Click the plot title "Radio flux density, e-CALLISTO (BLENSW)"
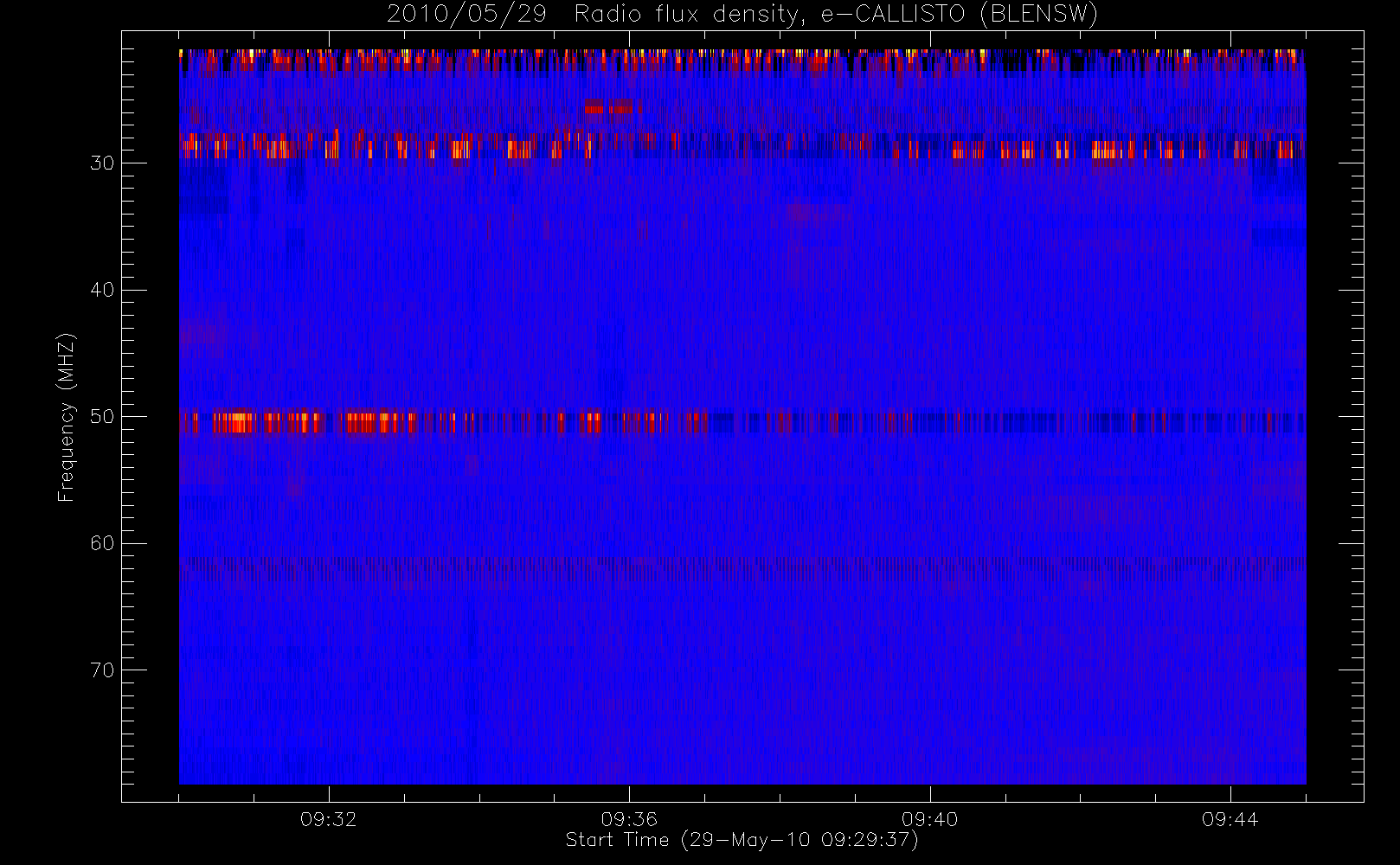Viewport: 1400px width, 865px height. [x=836, y=15]
